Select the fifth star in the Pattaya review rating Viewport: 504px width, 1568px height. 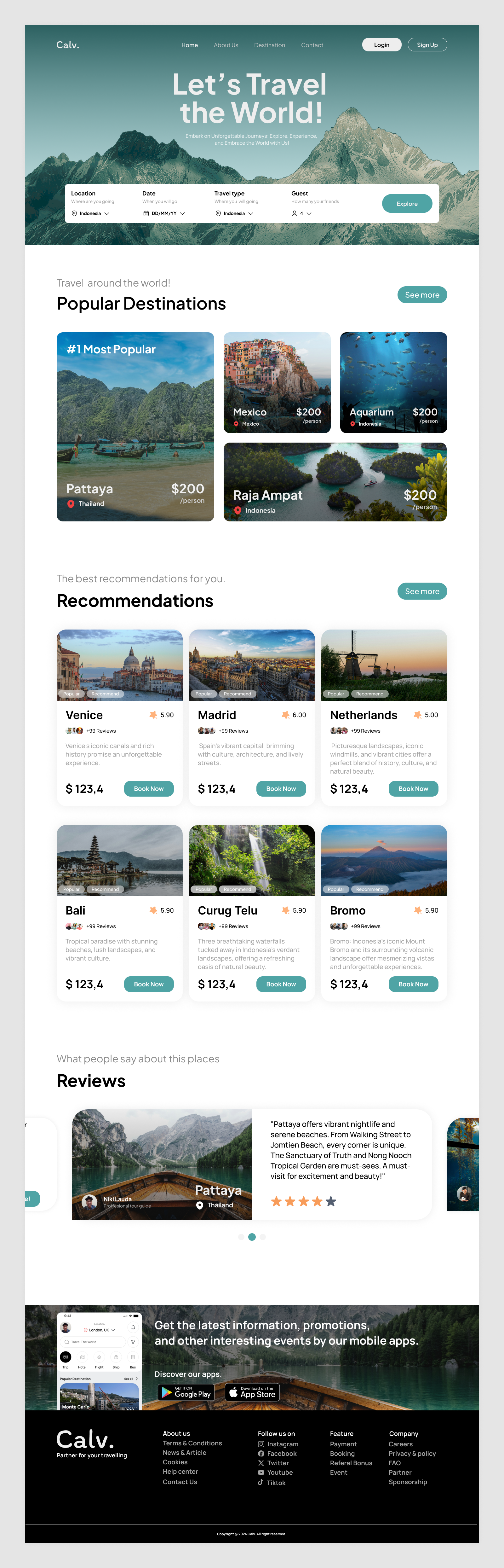330,1202
